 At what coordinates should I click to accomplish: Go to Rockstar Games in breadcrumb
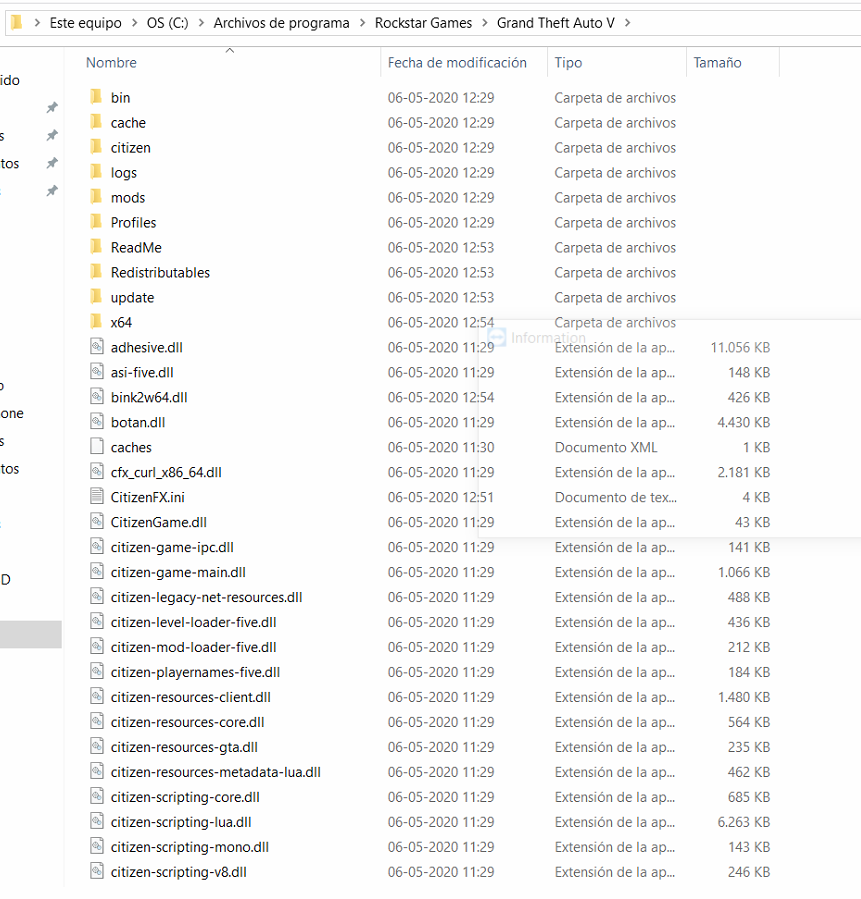pyautogui.click(x=424, y=23)
